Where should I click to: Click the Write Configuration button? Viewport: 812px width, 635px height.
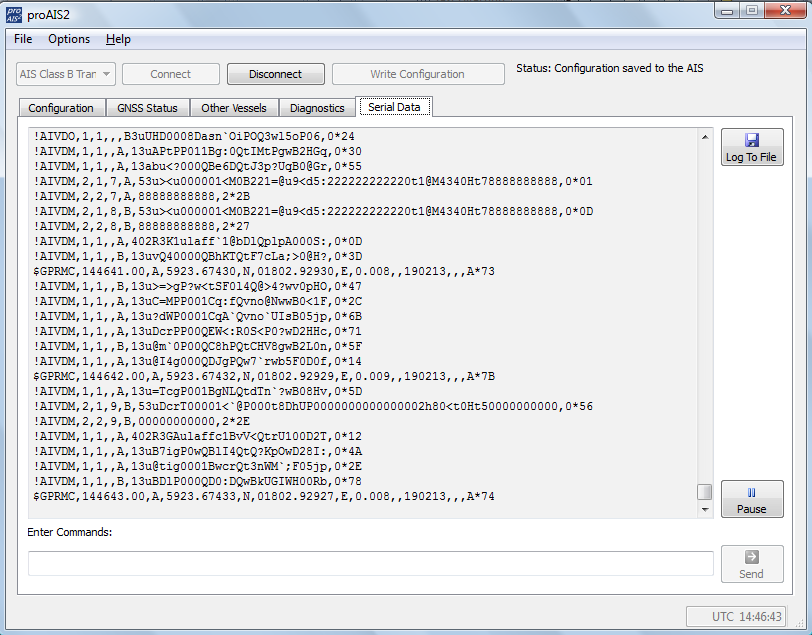pyautogui.click(x=418, y=74)
